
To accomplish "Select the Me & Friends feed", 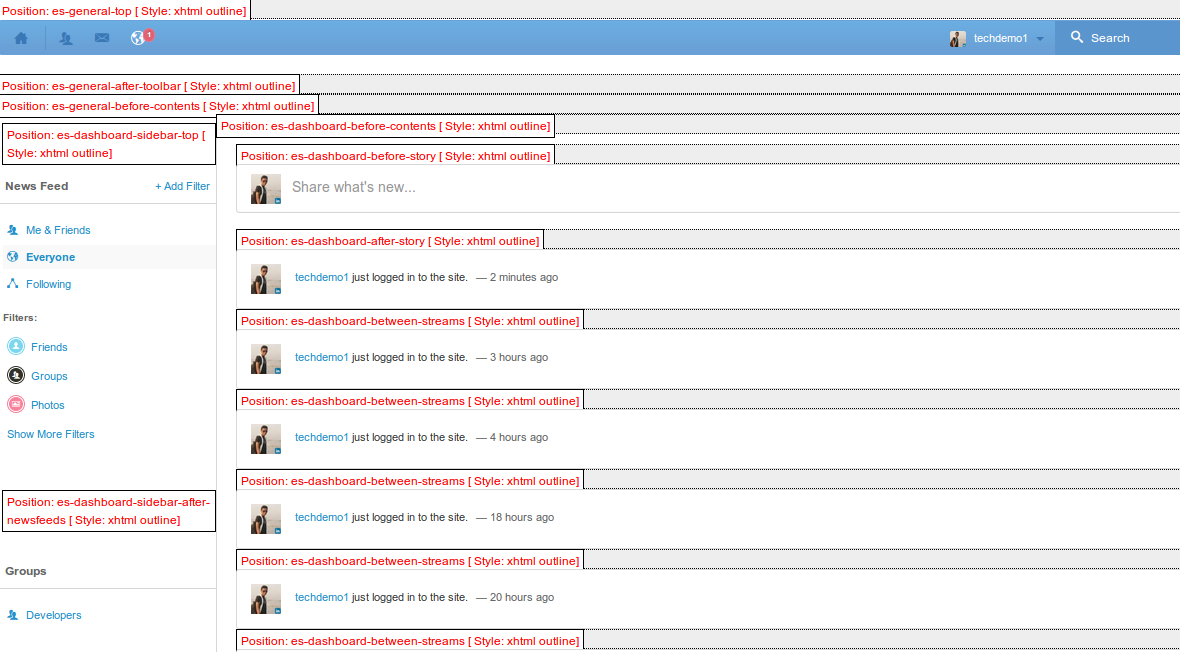I will pyautogui.click(x=58, y=230).
